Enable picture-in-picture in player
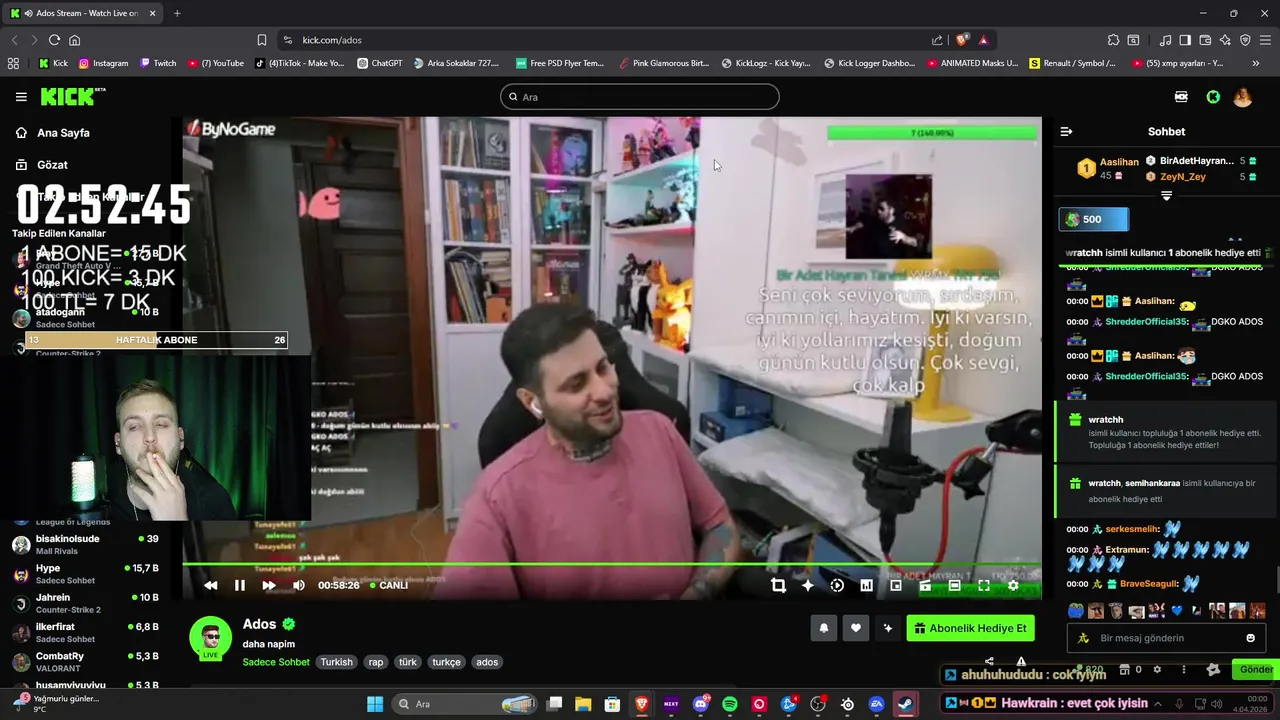Screen dimensions: 1280x720 [896, 585]
